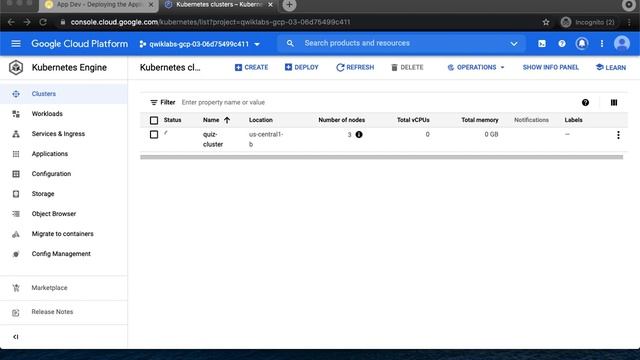Open the Applications section

50,153
